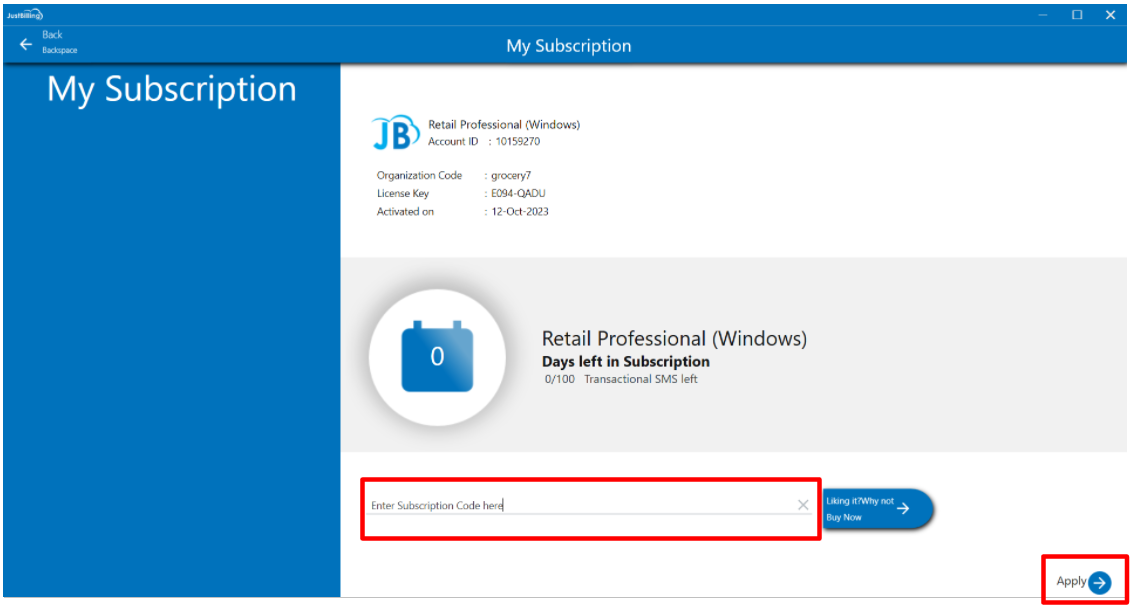1136x611 pixels.
Task: Minimize the JustBilling window
Action: point(1044,15)
